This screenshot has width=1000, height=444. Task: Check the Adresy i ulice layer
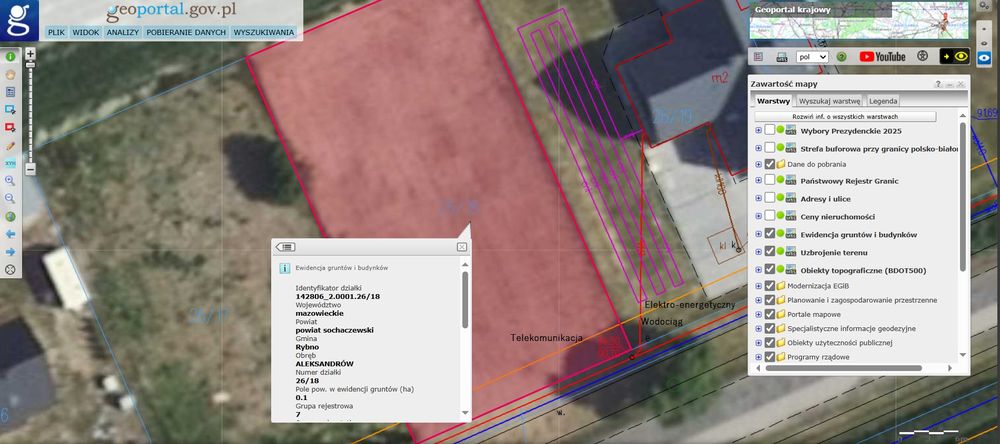coord(770,198)
